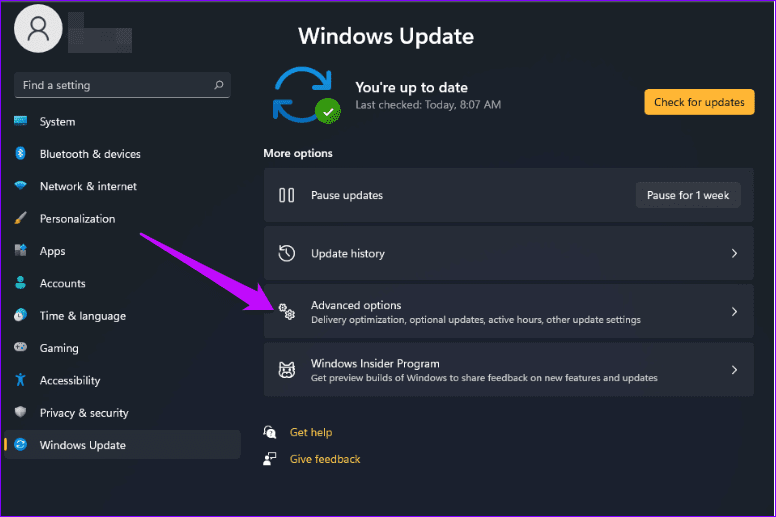Click the large update status sync icon
Viewport: 776px width, 517px height.
(x=306, y=95)
